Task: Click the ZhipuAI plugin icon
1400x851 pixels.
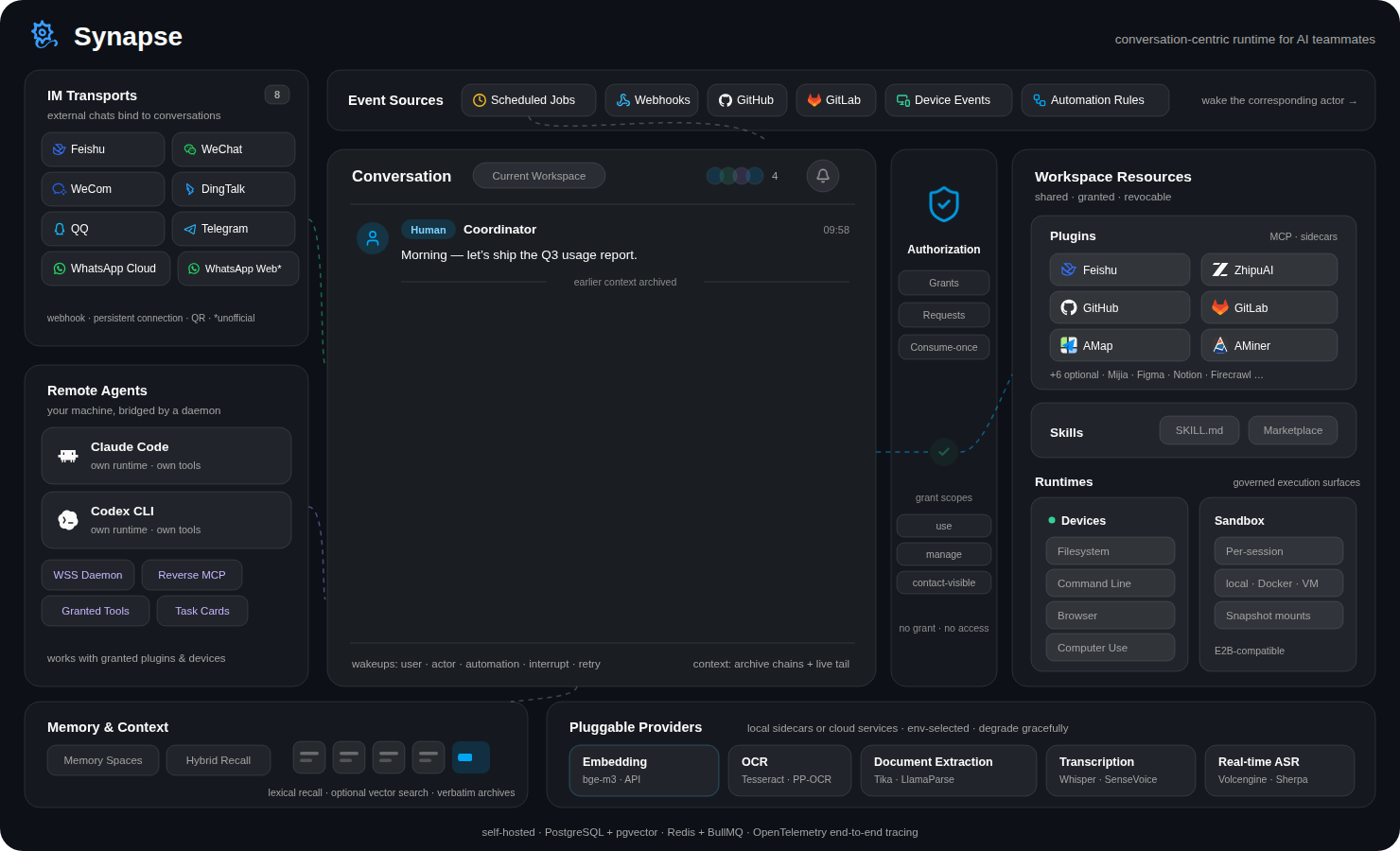Action: click(1220, 269)
